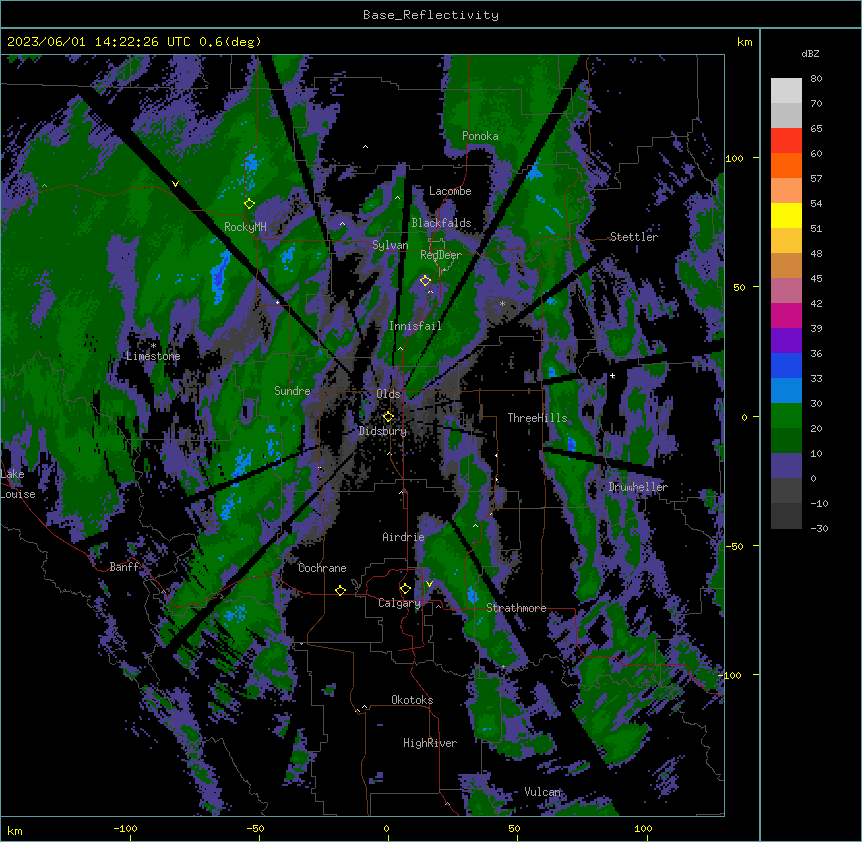
Task: Click the dBZ legend heading
Action: pos(810,53)
